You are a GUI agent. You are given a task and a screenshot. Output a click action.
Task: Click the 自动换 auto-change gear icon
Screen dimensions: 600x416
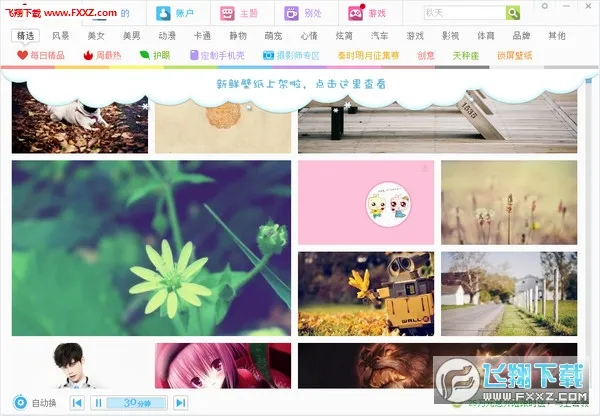20,403
